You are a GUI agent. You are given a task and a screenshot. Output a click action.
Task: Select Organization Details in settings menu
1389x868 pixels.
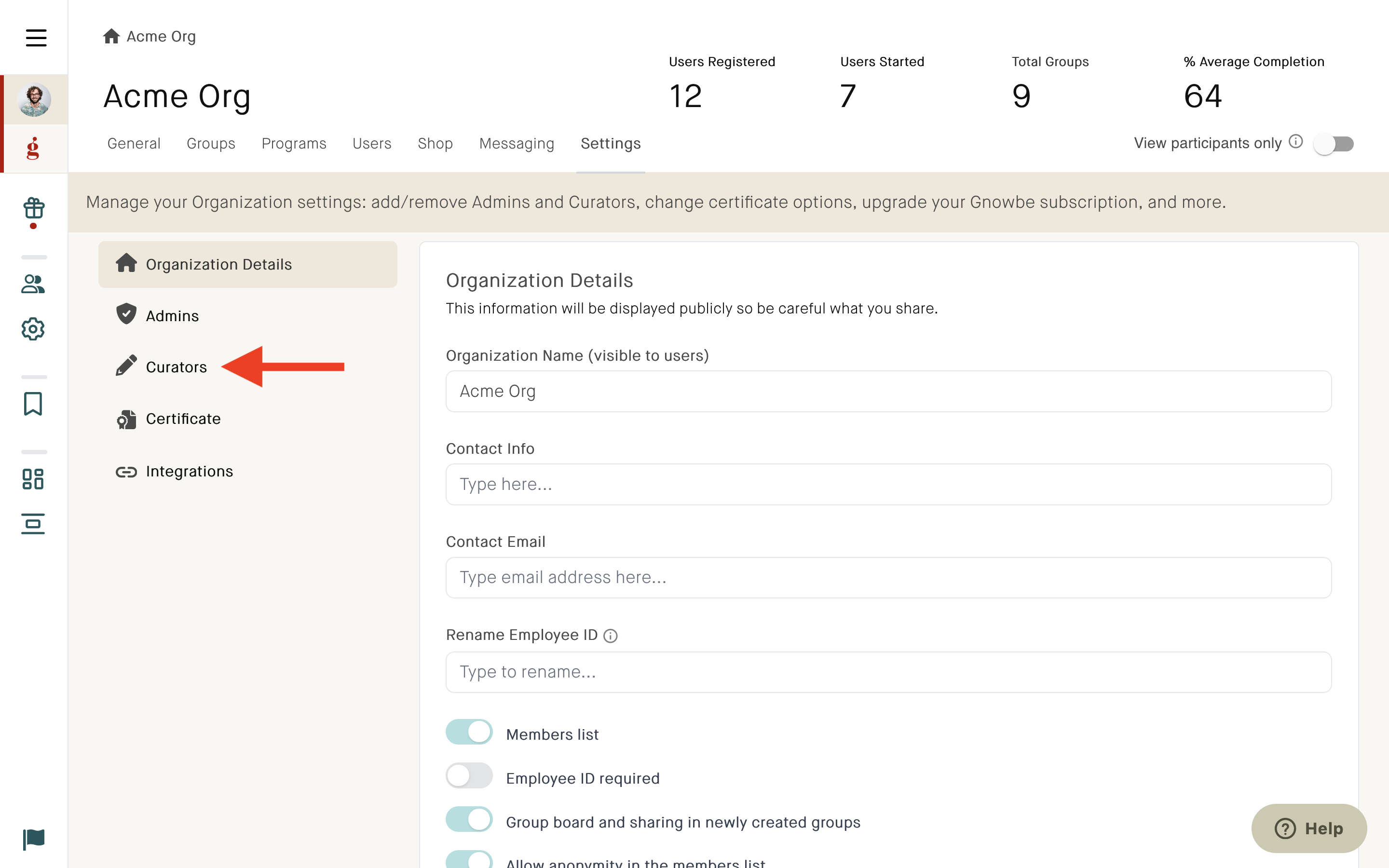pos(248,265)
